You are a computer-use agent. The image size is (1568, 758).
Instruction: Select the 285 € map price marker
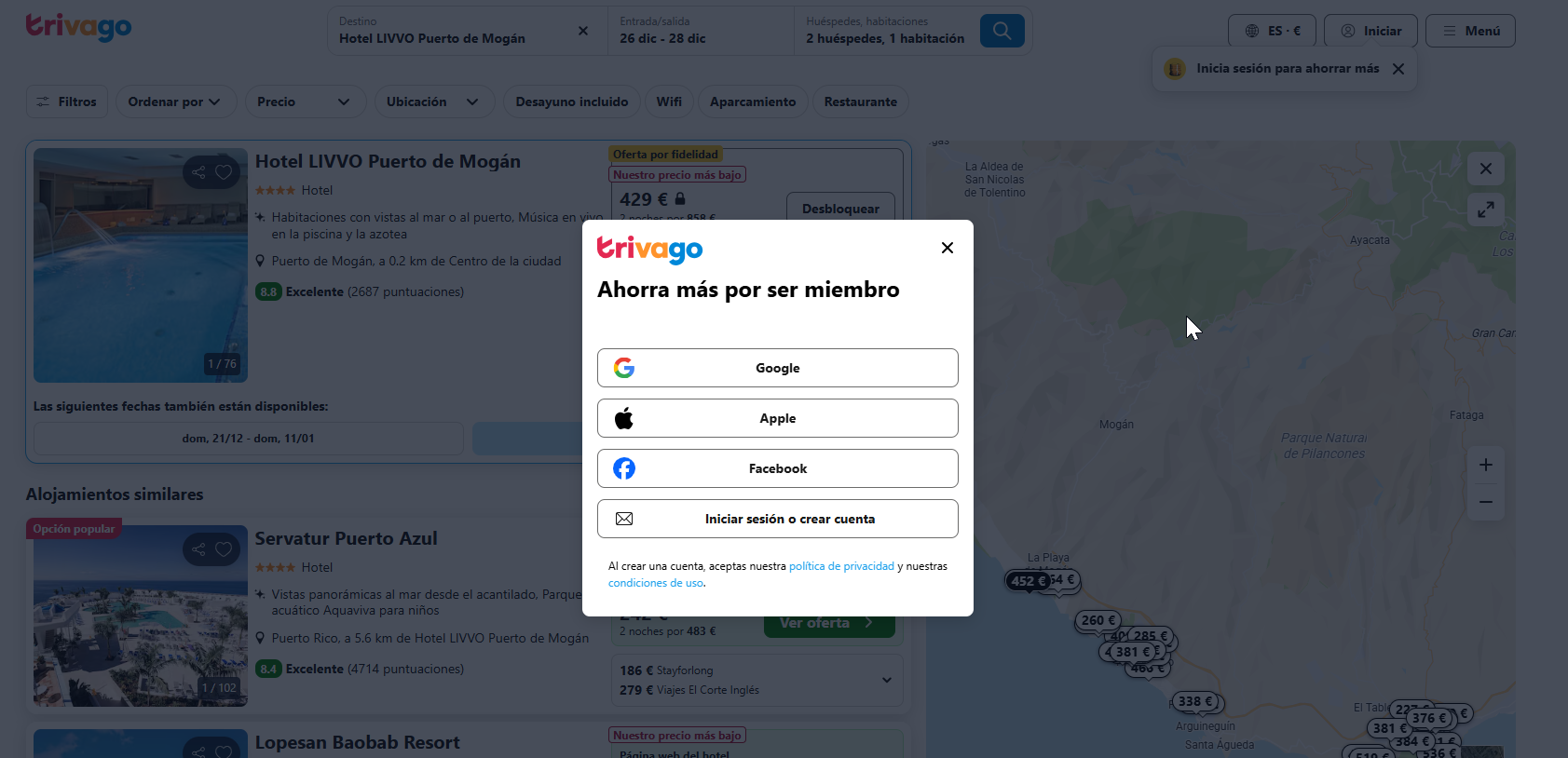1151,636
